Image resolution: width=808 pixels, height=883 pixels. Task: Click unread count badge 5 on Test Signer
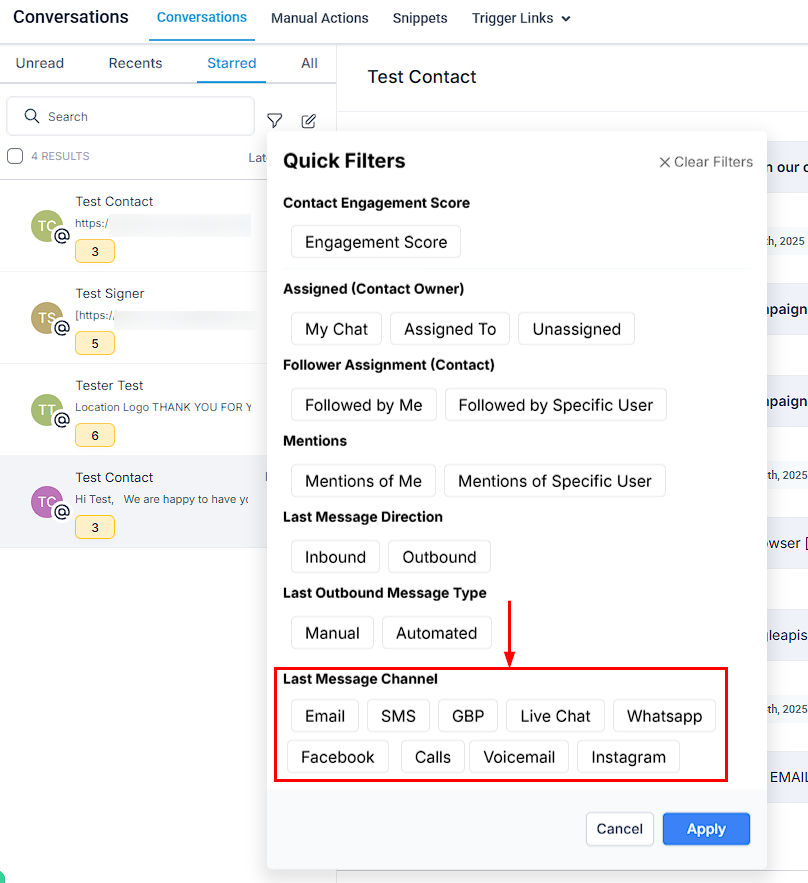tap(95, 344)
